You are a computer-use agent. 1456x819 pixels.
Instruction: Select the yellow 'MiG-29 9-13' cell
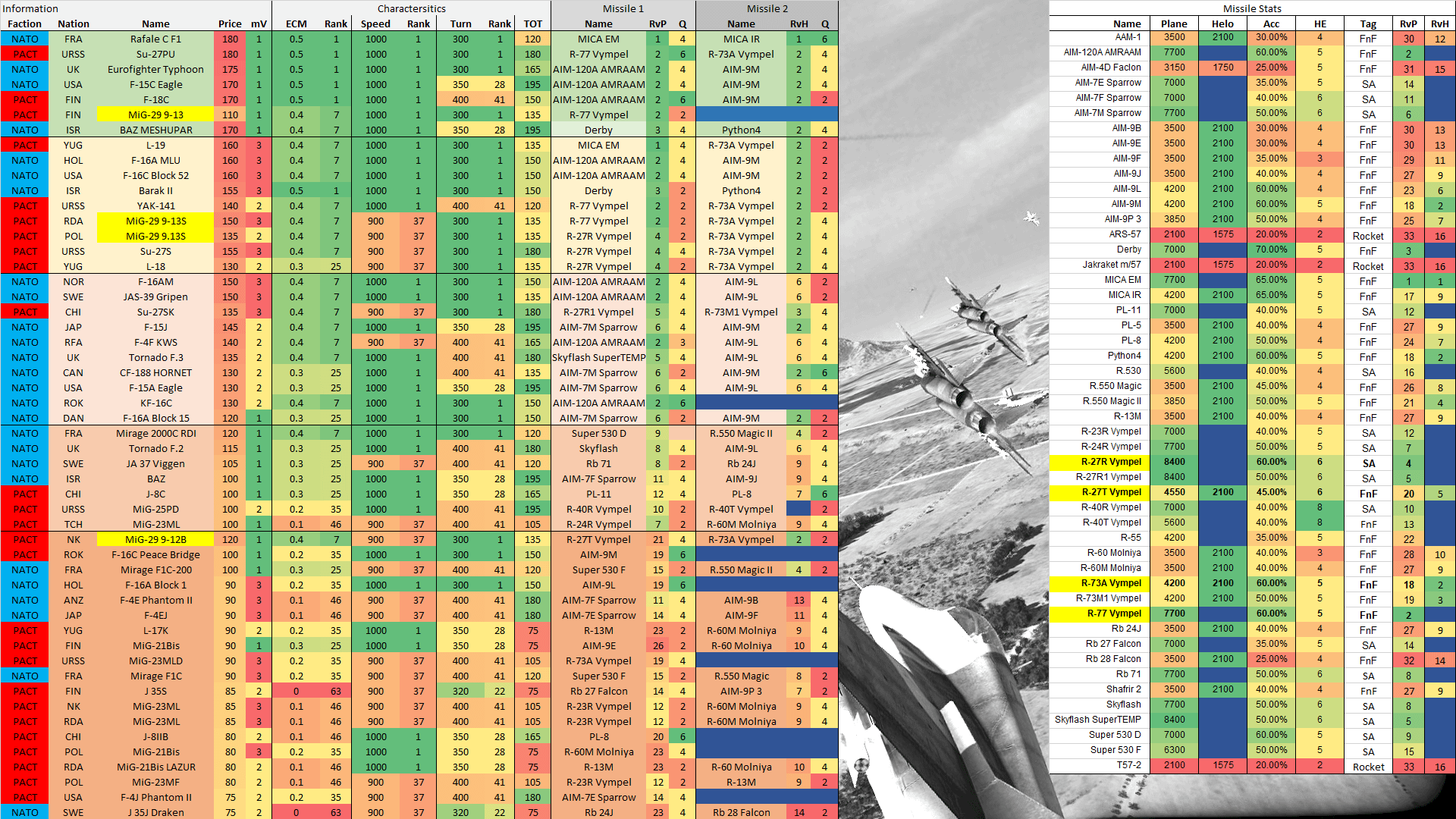pos(155,115)
